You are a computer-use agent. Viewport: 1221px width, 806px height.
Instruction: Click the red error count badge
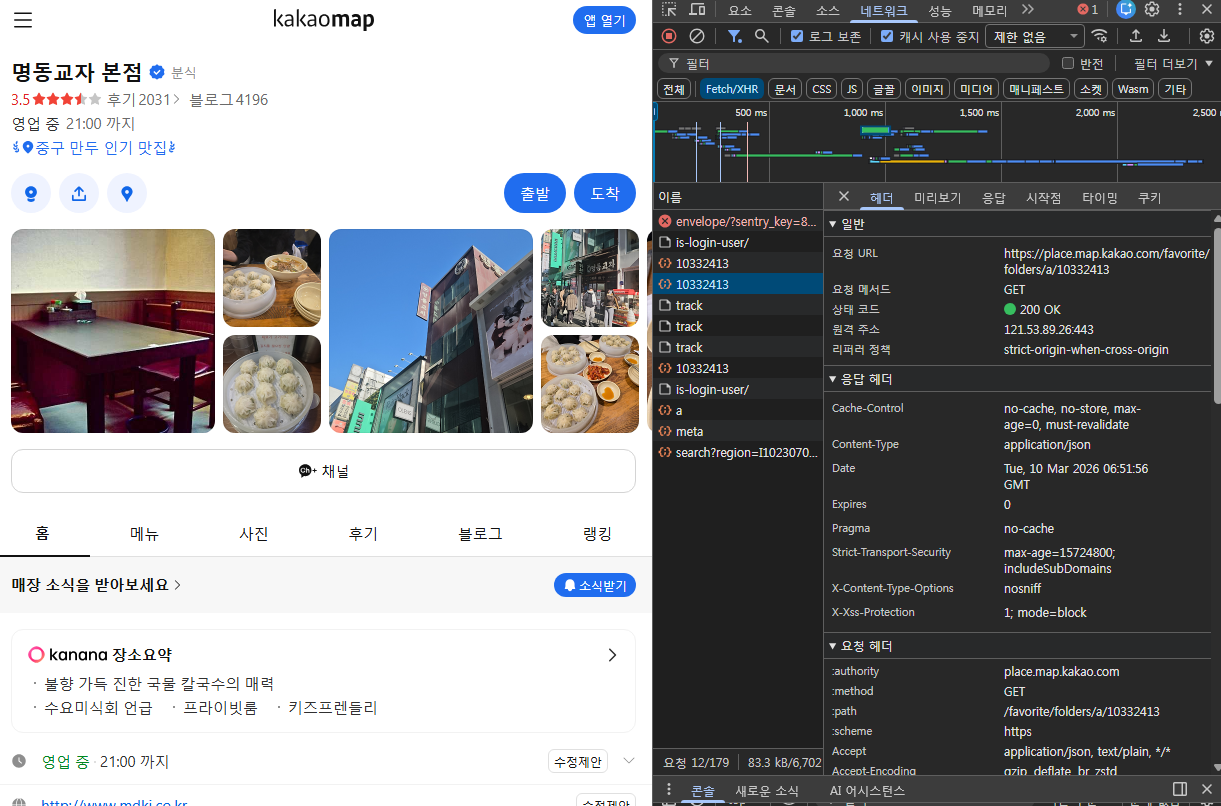tap(1088, 10)
